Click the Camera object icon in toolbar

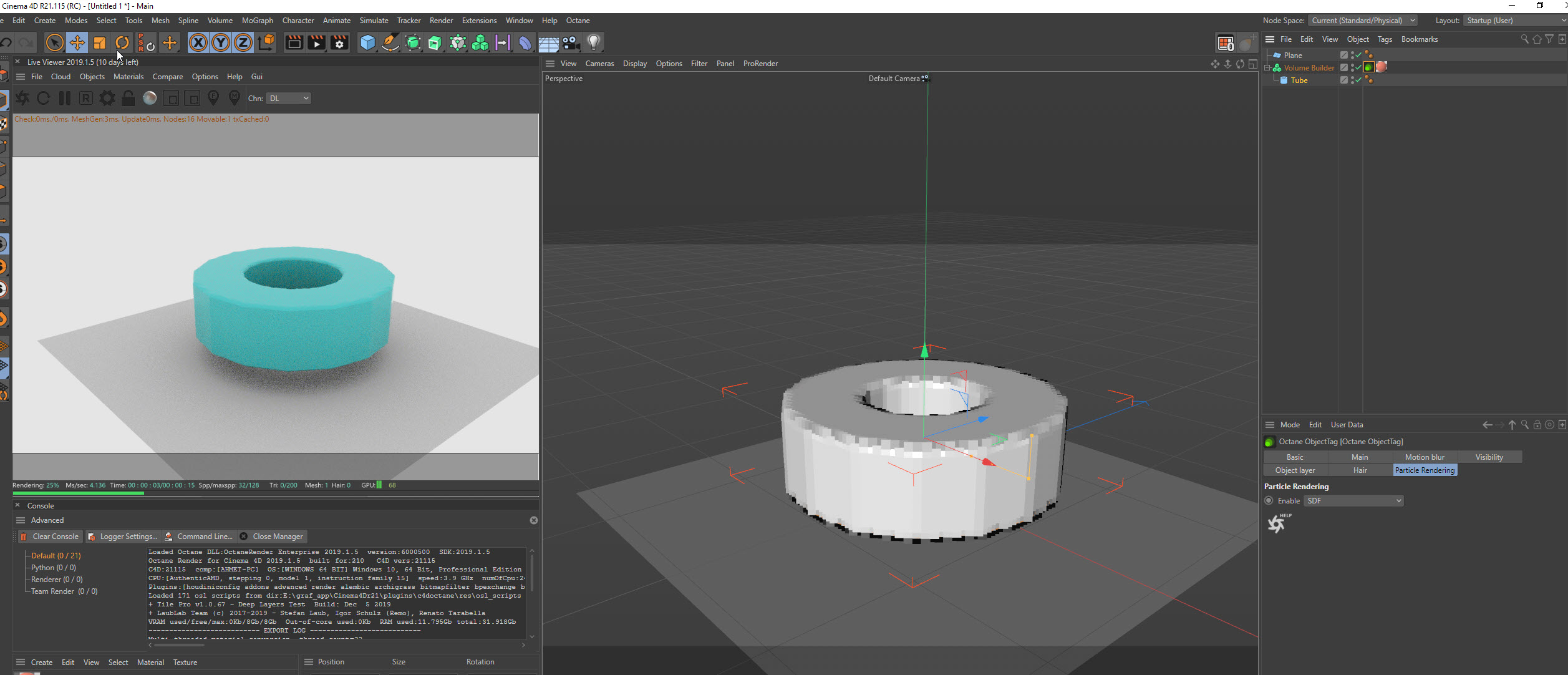pyautogui.click(x=571, y=42)
